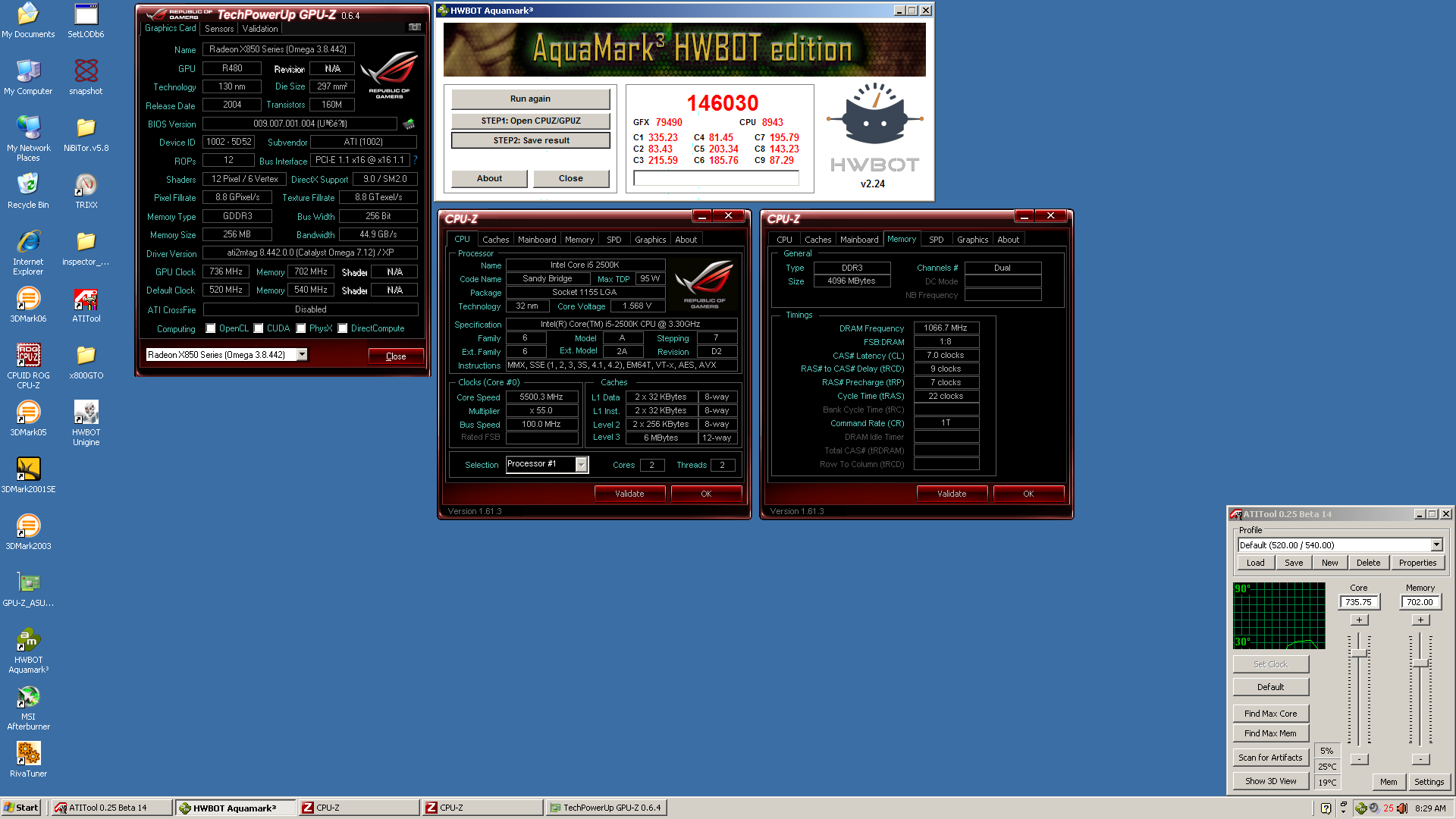Viewport: 1456px width, 819px height.
Task: Click empty text field in Aquamark results
Action: 716,178
